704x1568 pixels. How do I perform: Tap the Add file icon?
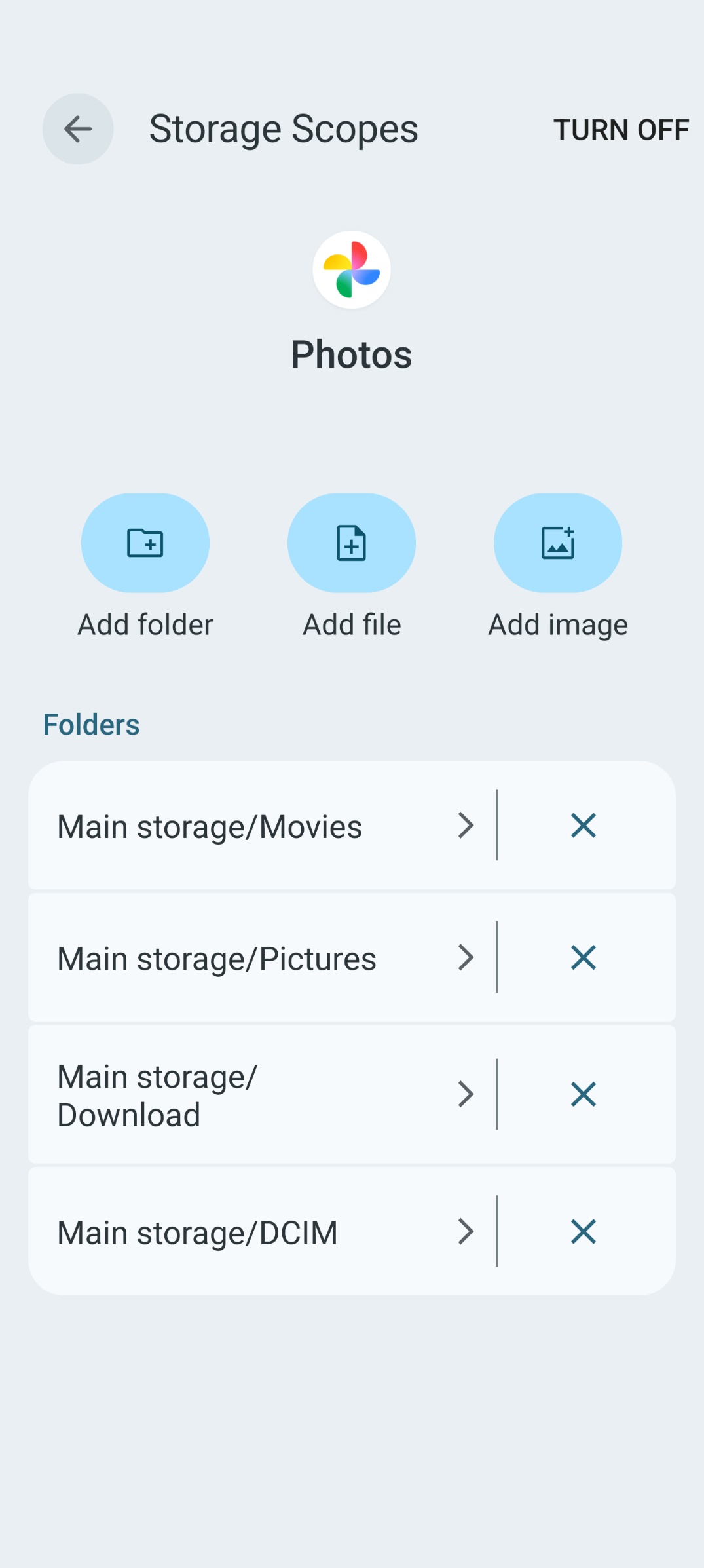click(x=352, y=543)
